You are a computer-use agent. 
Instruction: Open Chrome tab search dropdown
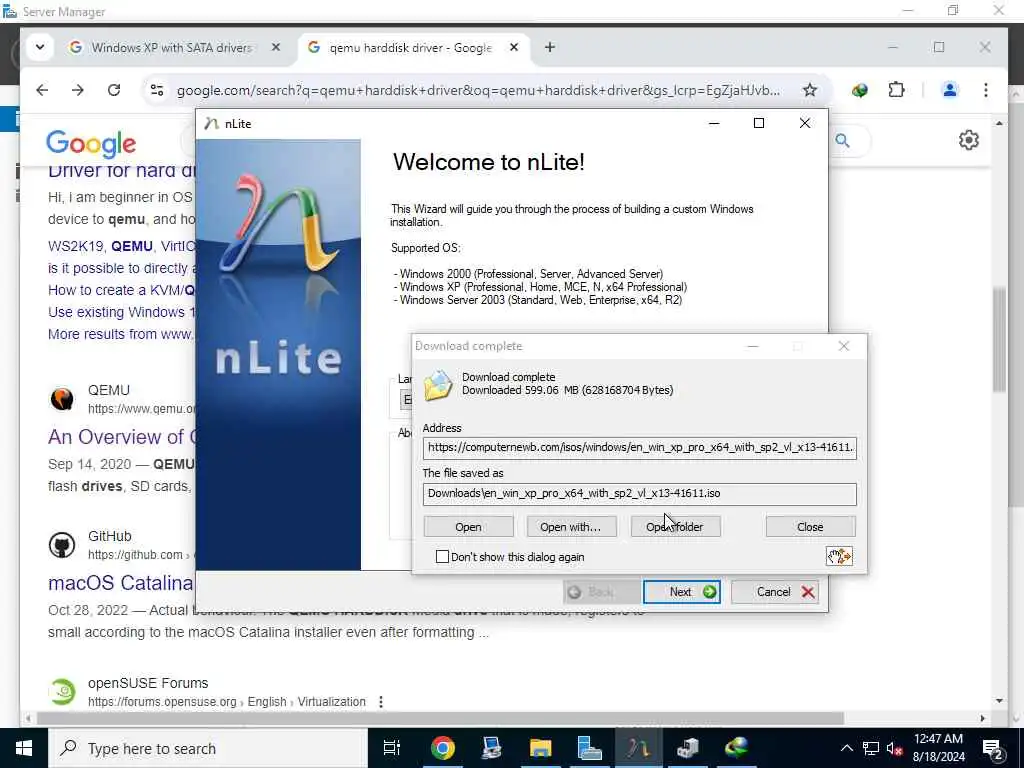[40, 48]
